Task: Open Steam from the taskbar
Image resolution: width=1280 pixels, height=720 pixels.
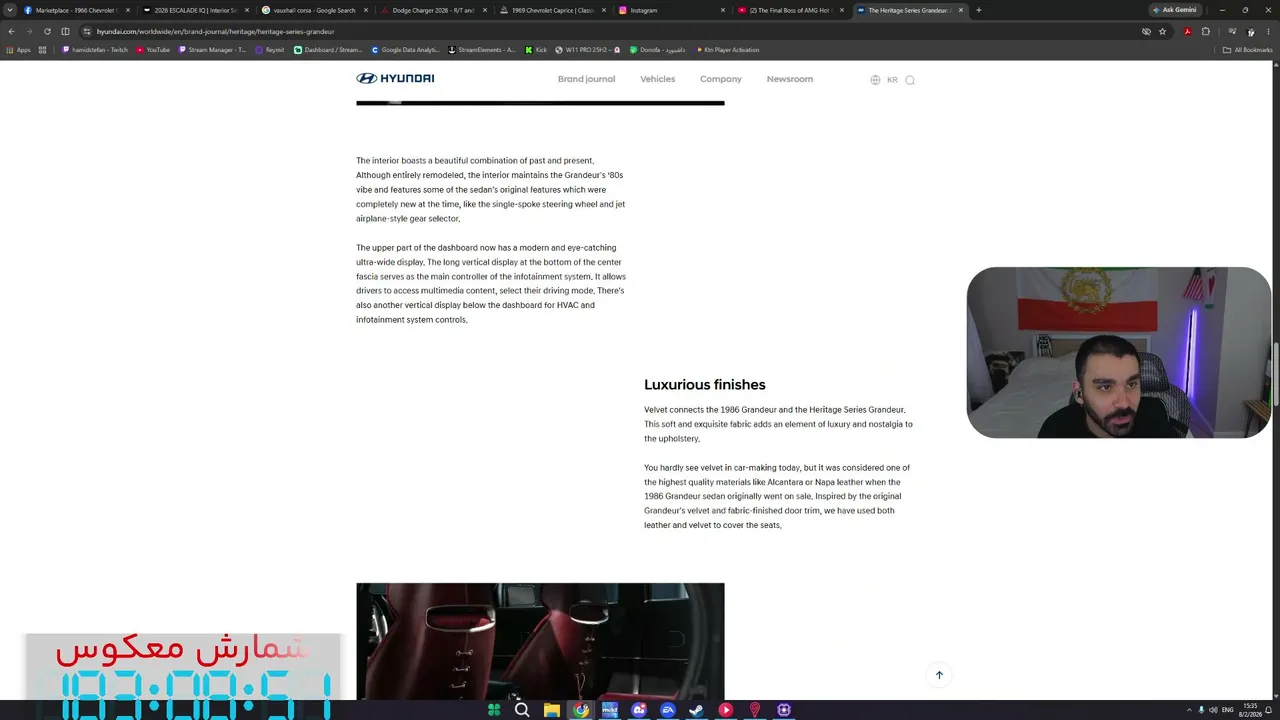Action: pos(697,710)
